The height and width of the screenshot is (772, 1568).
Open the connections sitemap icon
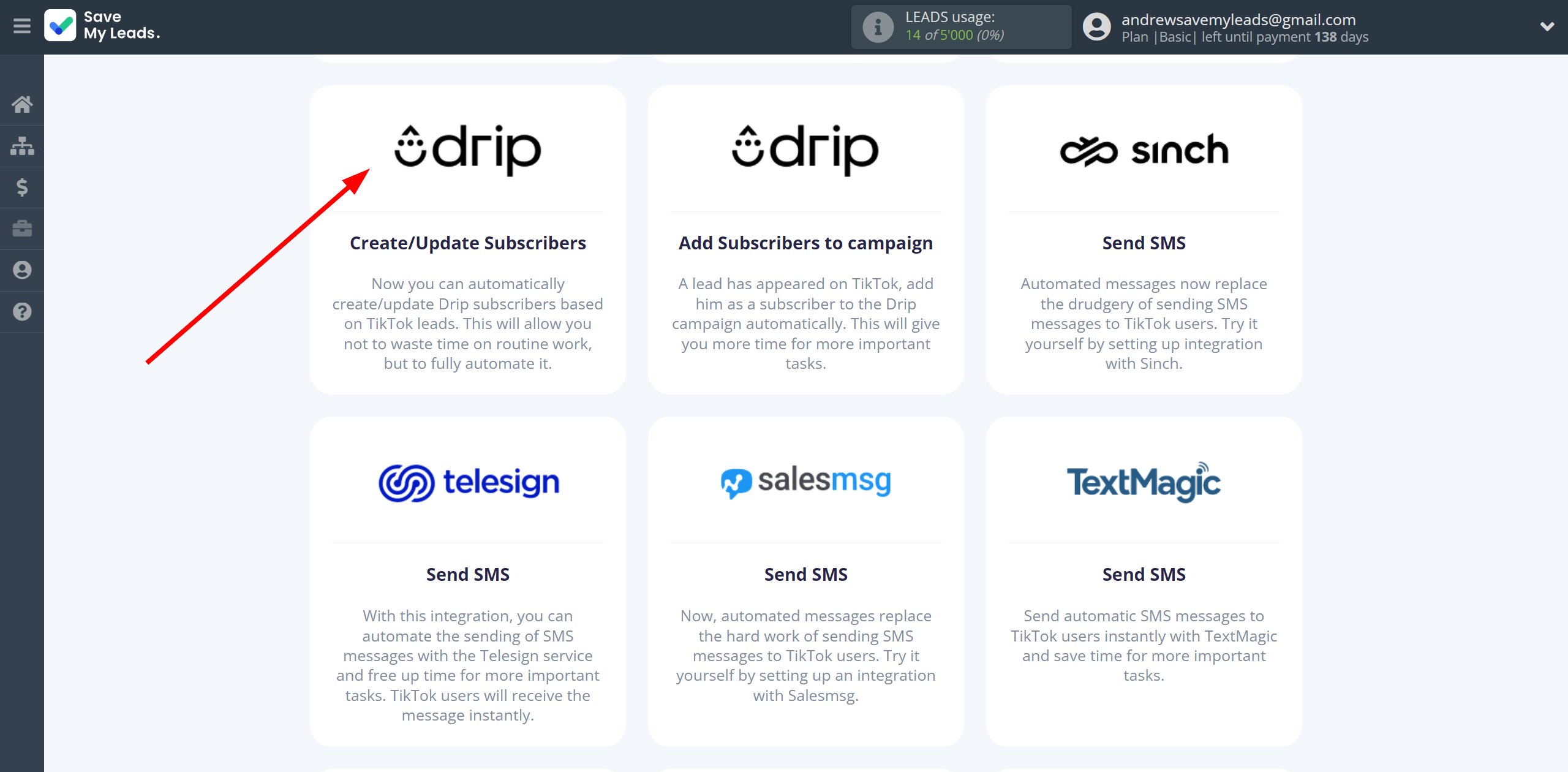click(x=22, y=146)
